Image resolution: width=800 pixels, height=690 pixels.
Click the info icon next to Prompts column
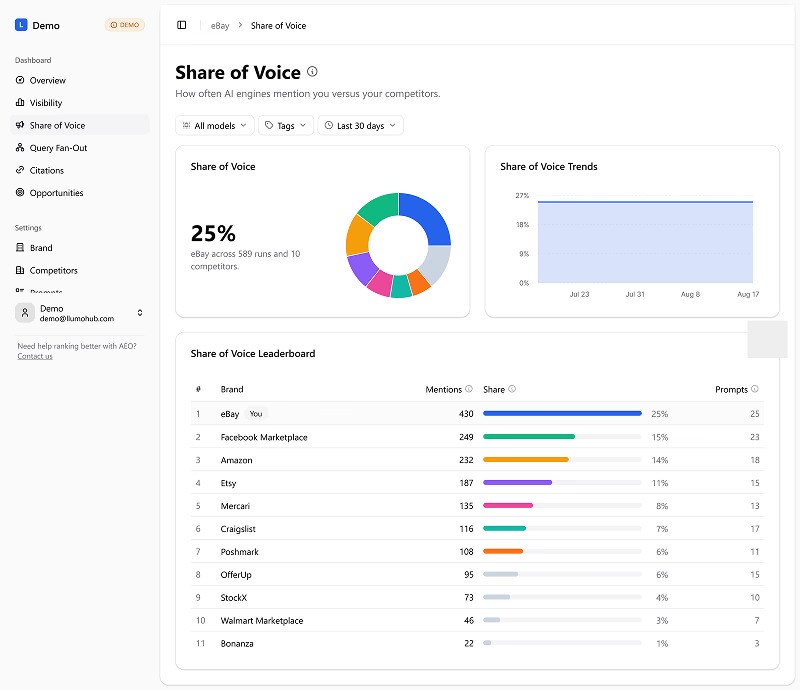[755, 389]
